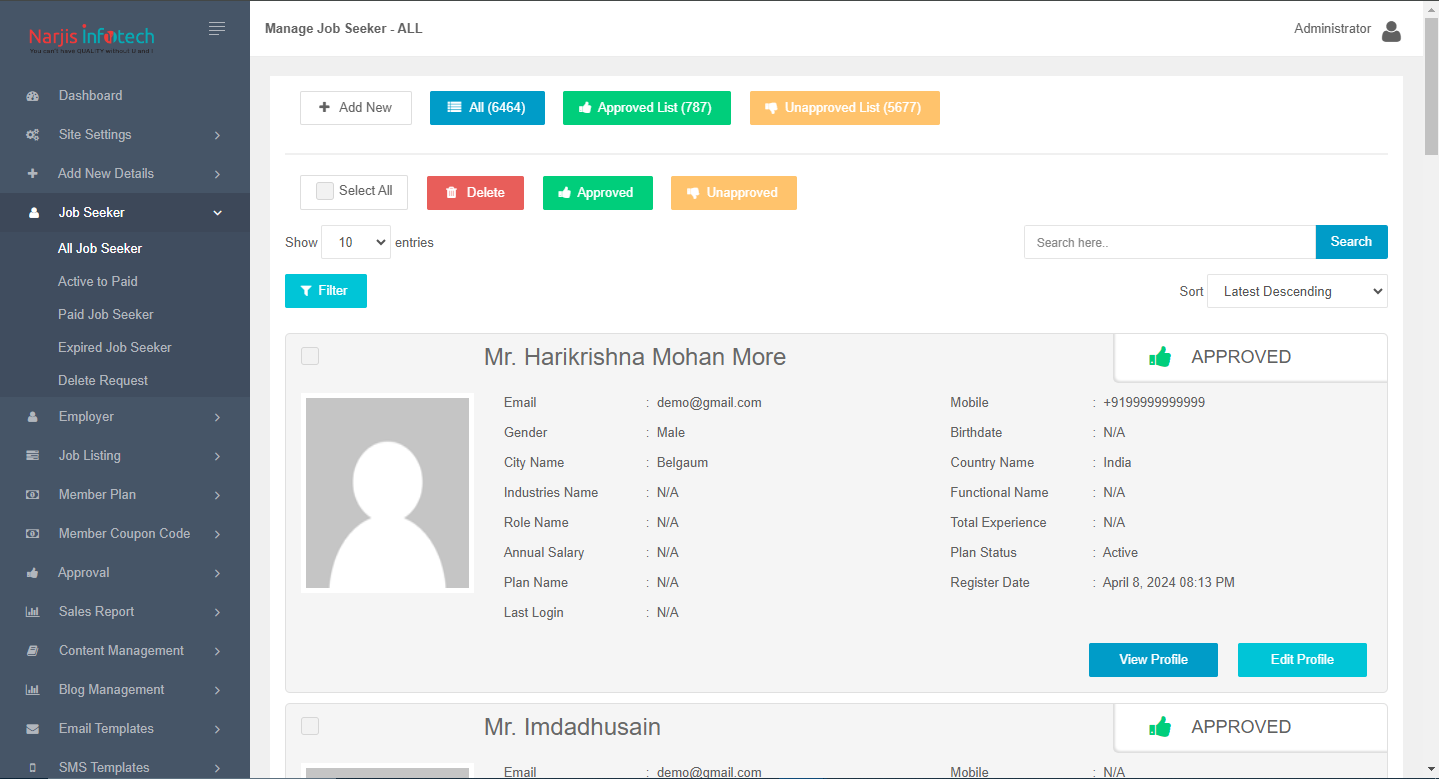Open All Job Seeker submenu item

point(100,248)
